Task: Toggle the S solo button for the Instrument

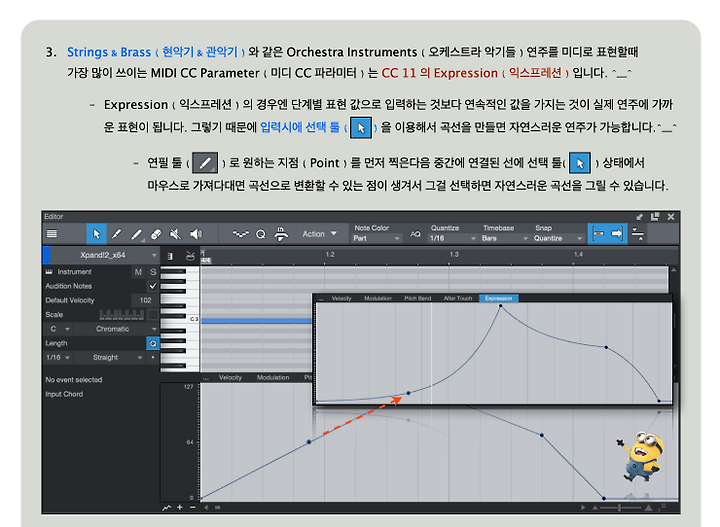Action: [153, 272]
